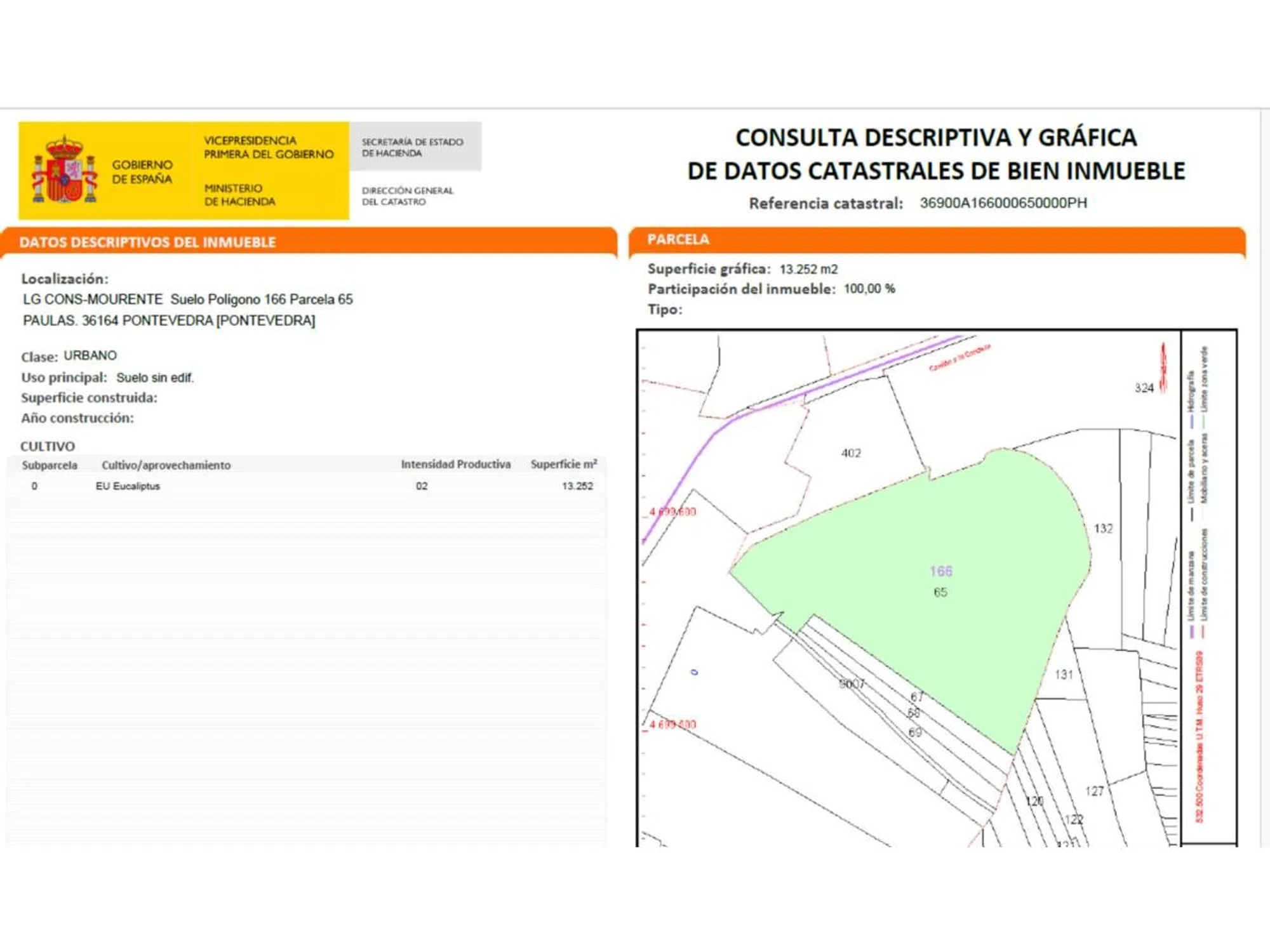Click the Dirección General del Catastro text
The height and width of the screenshot is (952, 1270).
tap(407, 195)
